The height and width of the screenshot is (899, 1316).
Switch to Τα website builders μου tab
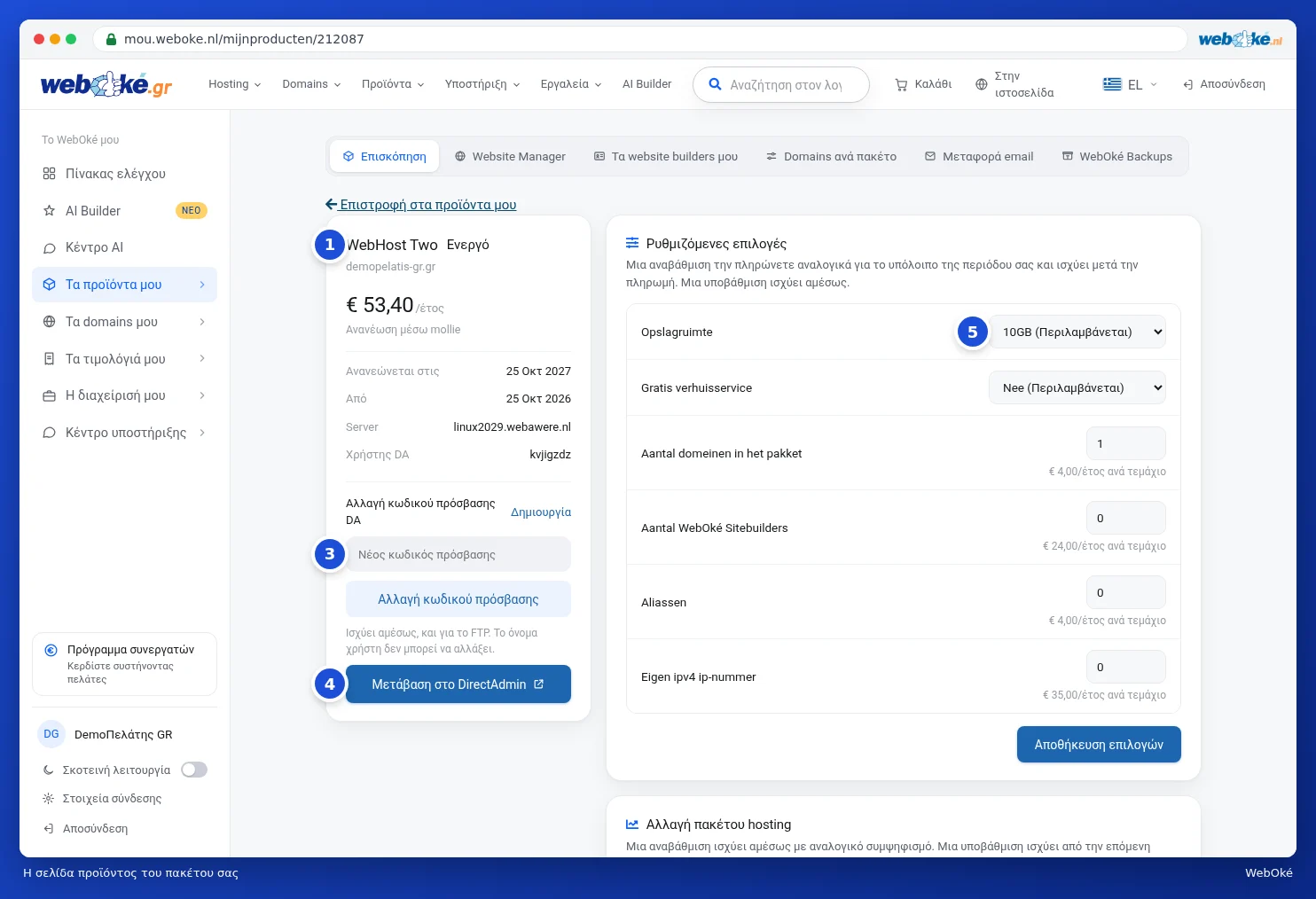[666, 157]
